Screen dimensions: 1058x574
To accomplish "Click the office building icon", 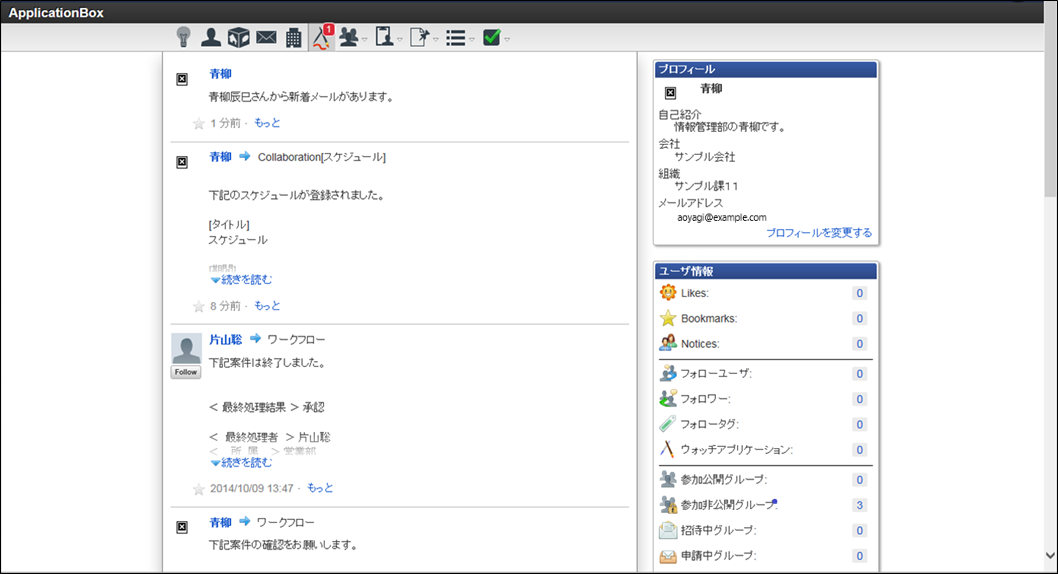I will coord(293,37).
